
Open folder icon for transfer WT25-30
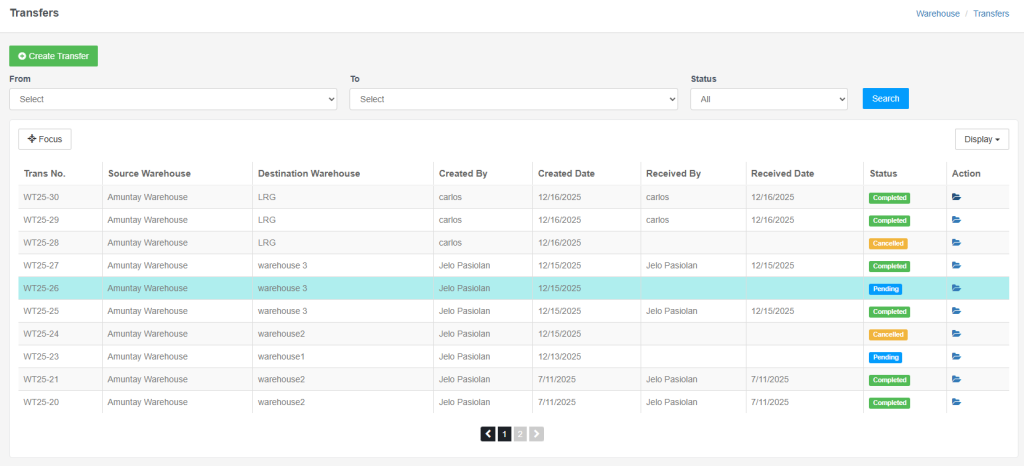956,197
